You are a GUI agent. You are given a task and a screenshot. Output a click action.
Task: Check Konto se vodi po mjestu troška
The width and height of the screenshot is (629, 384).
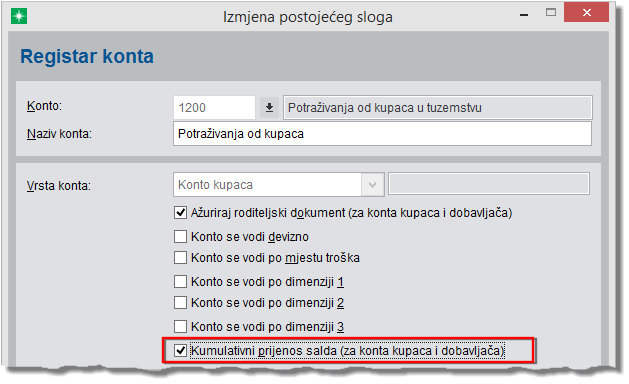coord(181,258)
